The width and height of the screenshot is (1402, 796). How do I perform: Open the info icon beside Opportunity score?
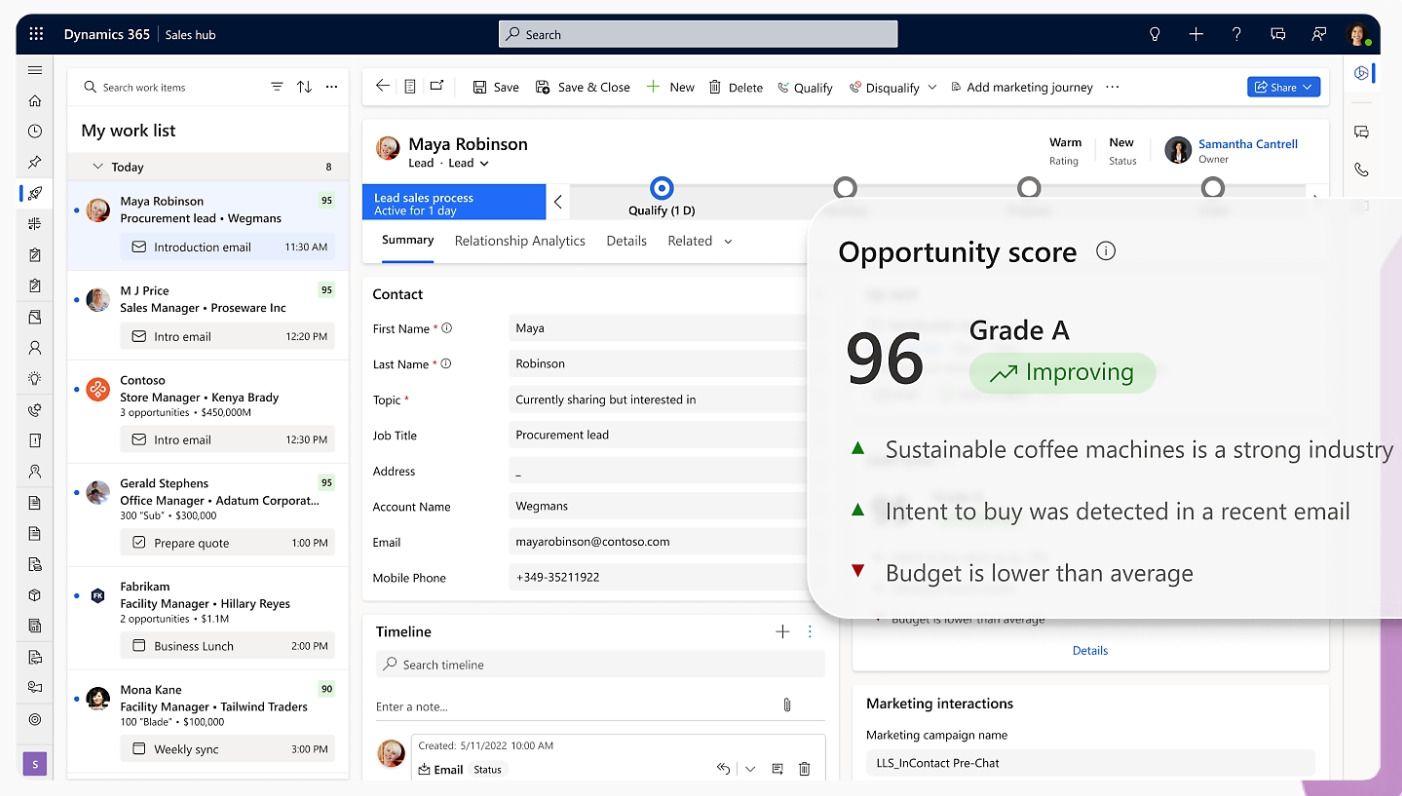click(x=1105, y=251)
